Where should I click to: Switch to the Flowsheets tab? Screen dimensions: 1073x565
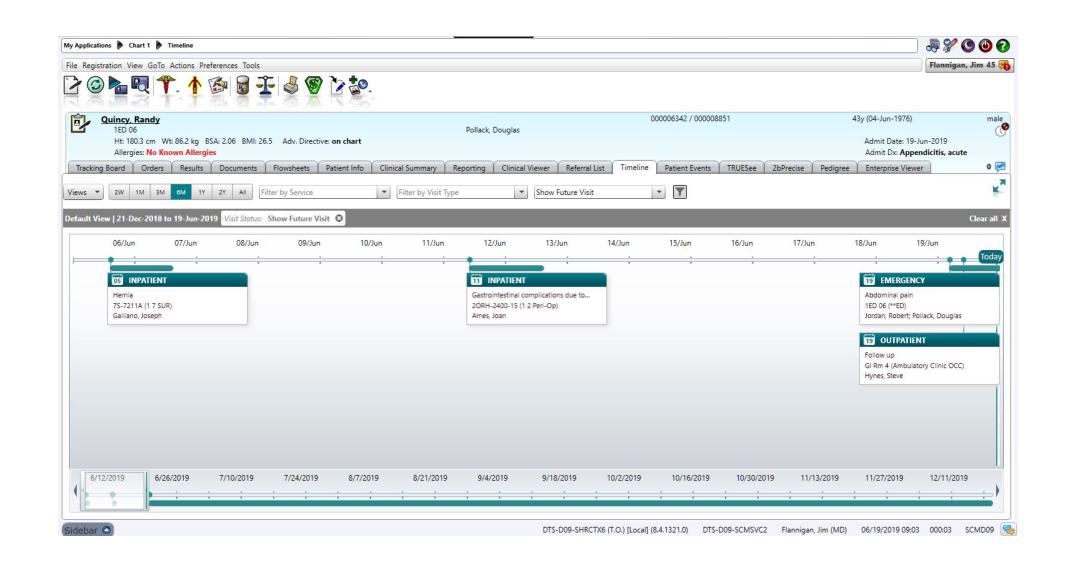tap(292, 168)
